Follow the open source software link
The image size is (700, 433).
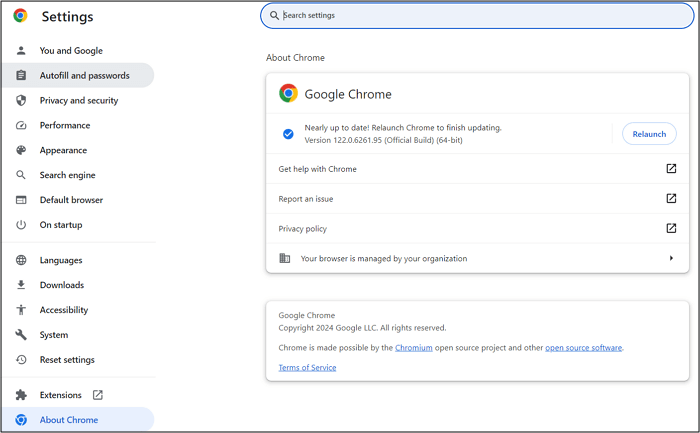tap(584, 348)
